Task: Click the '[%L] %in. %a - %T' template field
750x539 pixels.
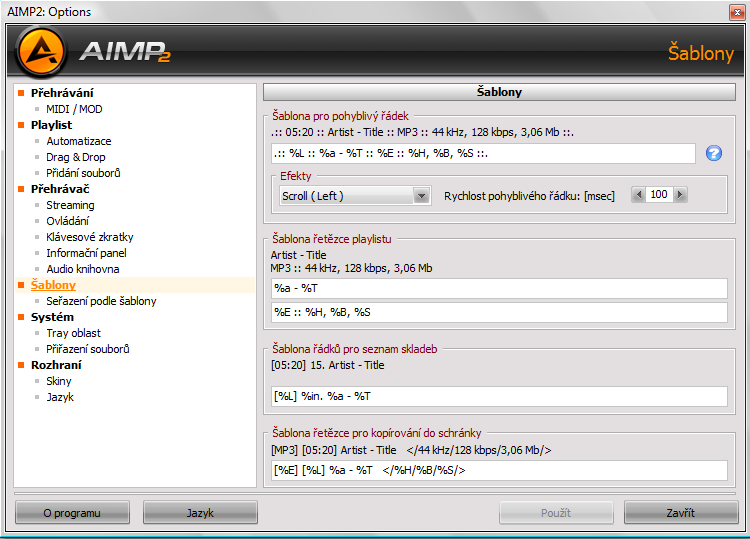Action: click(499, 396)
